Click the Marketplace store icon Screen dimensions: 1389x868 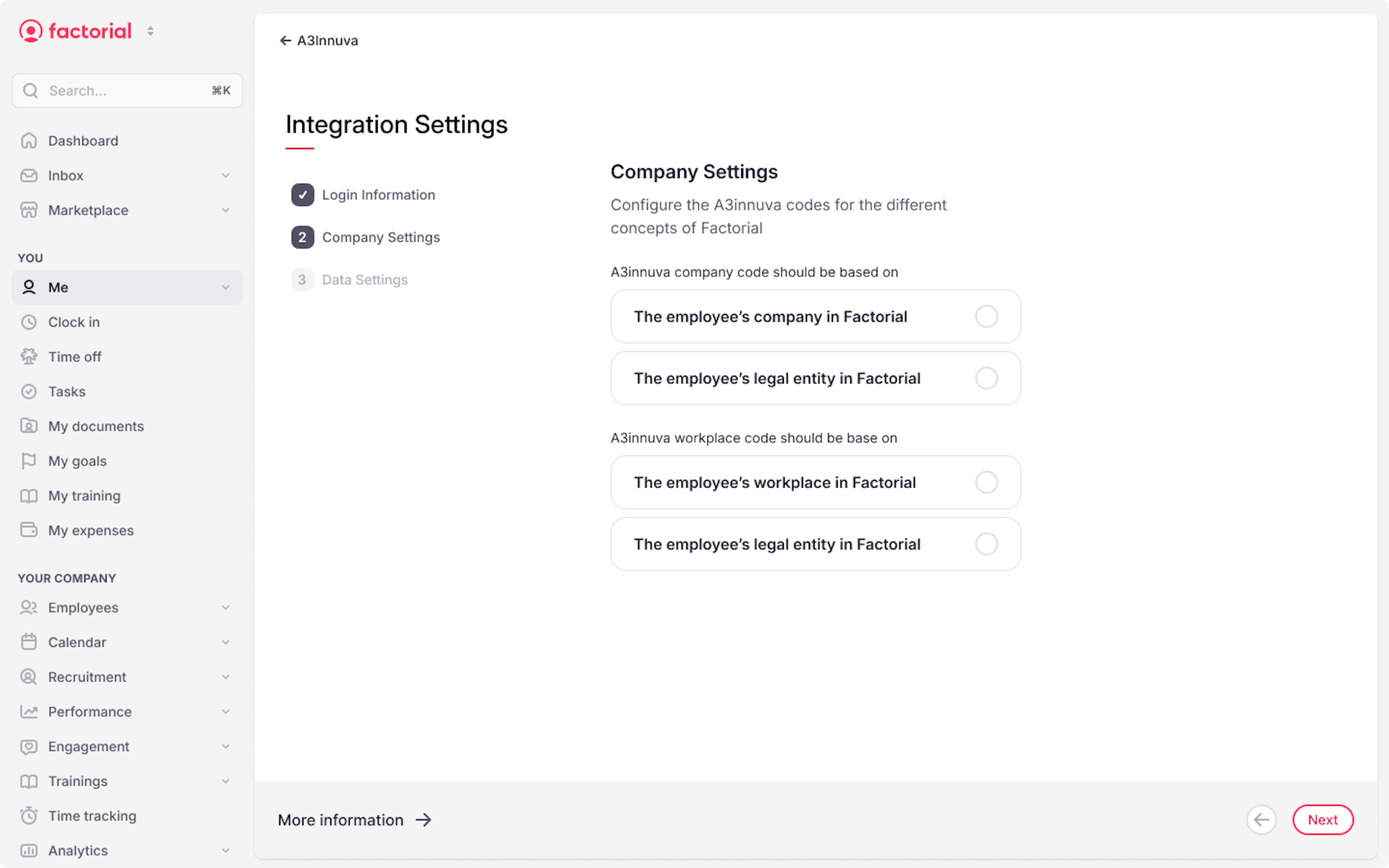click(29, 210)
